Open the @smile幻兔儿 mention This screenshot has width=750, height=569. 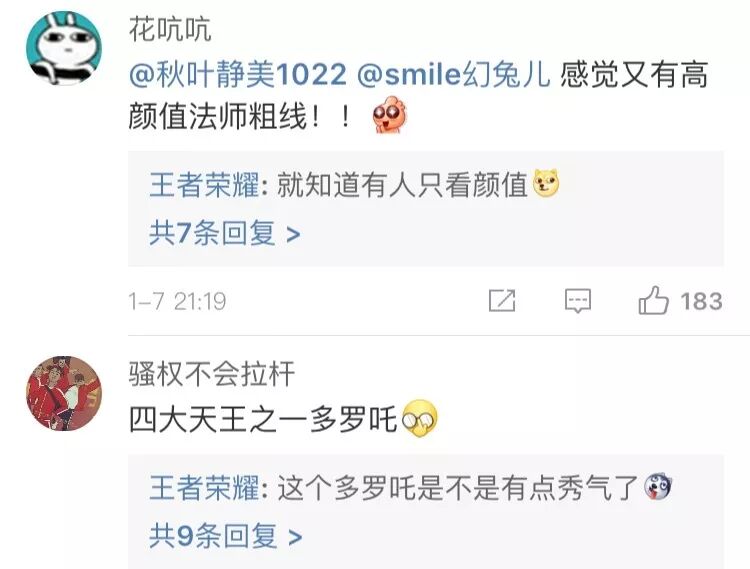[454, 75]
